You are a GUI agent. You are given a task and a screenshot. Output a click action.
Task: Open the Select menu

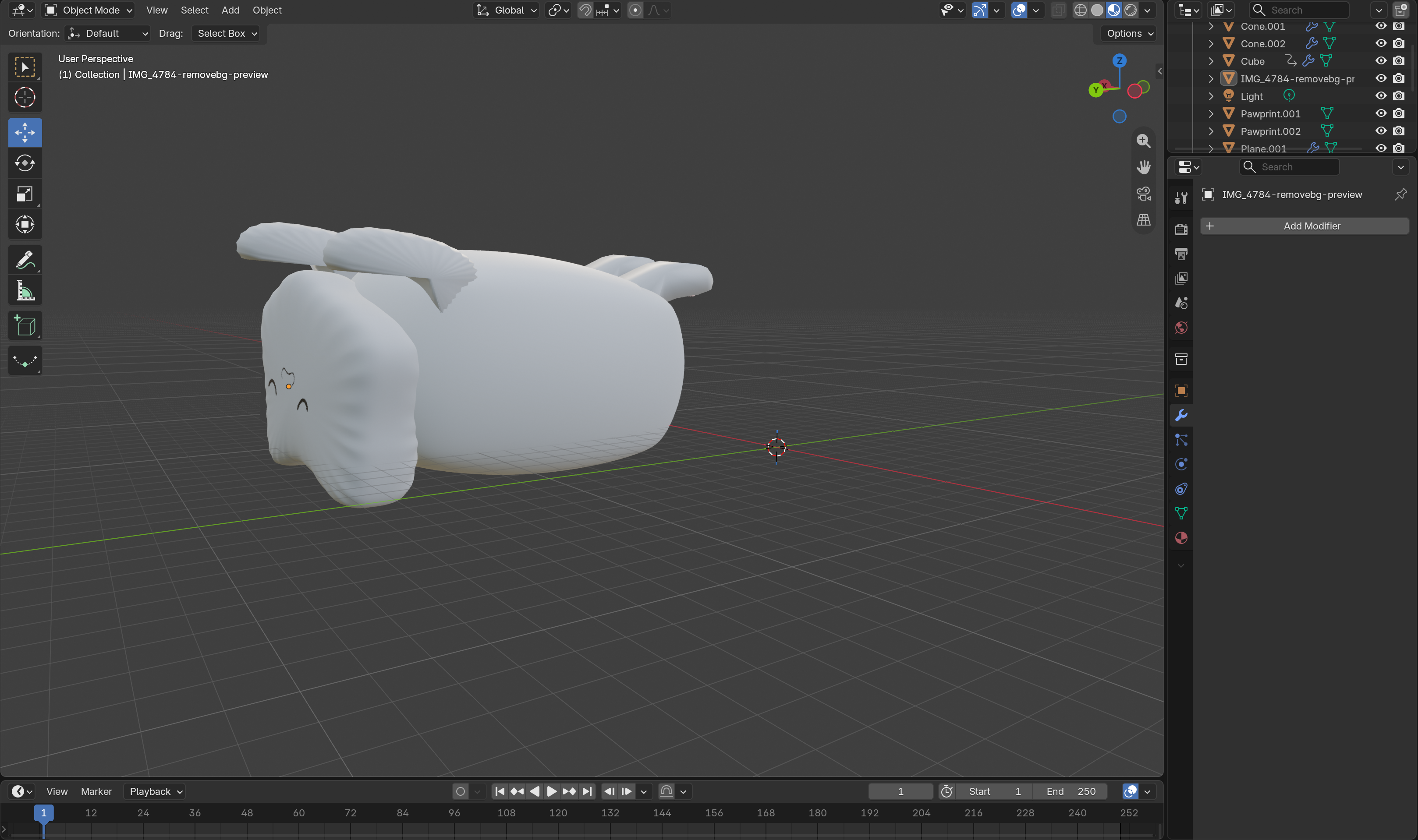point(194,10)
